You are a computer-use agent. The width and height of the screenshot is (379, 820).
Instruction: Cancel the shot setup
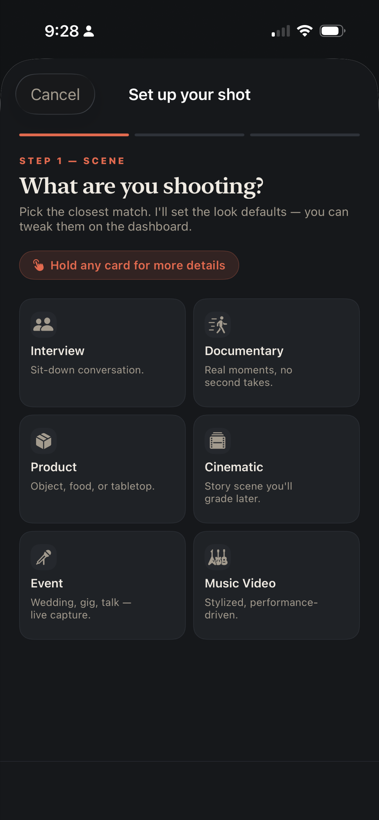[x=55, y=95]
